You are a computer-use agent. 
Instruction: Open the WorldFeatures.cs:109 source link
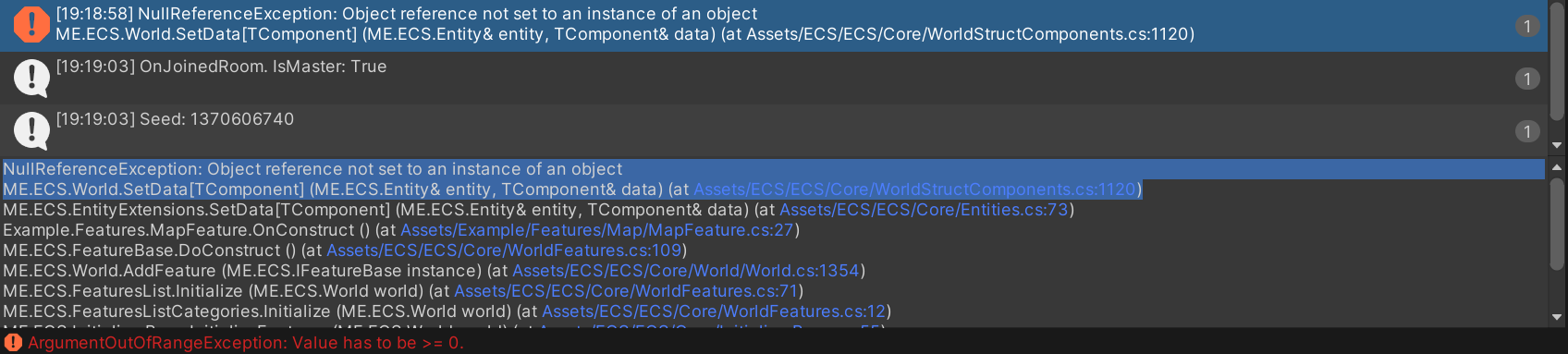tap(504, 250)
